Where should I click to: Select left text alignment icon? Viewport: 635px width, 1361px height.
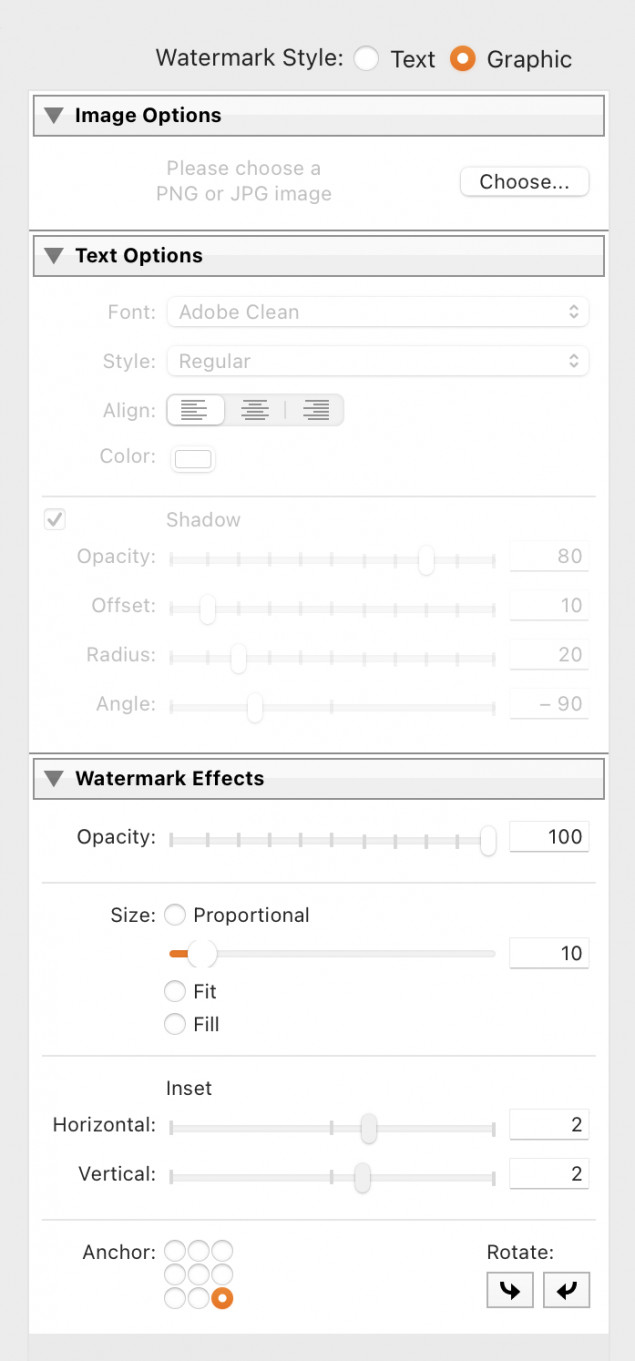196,410
